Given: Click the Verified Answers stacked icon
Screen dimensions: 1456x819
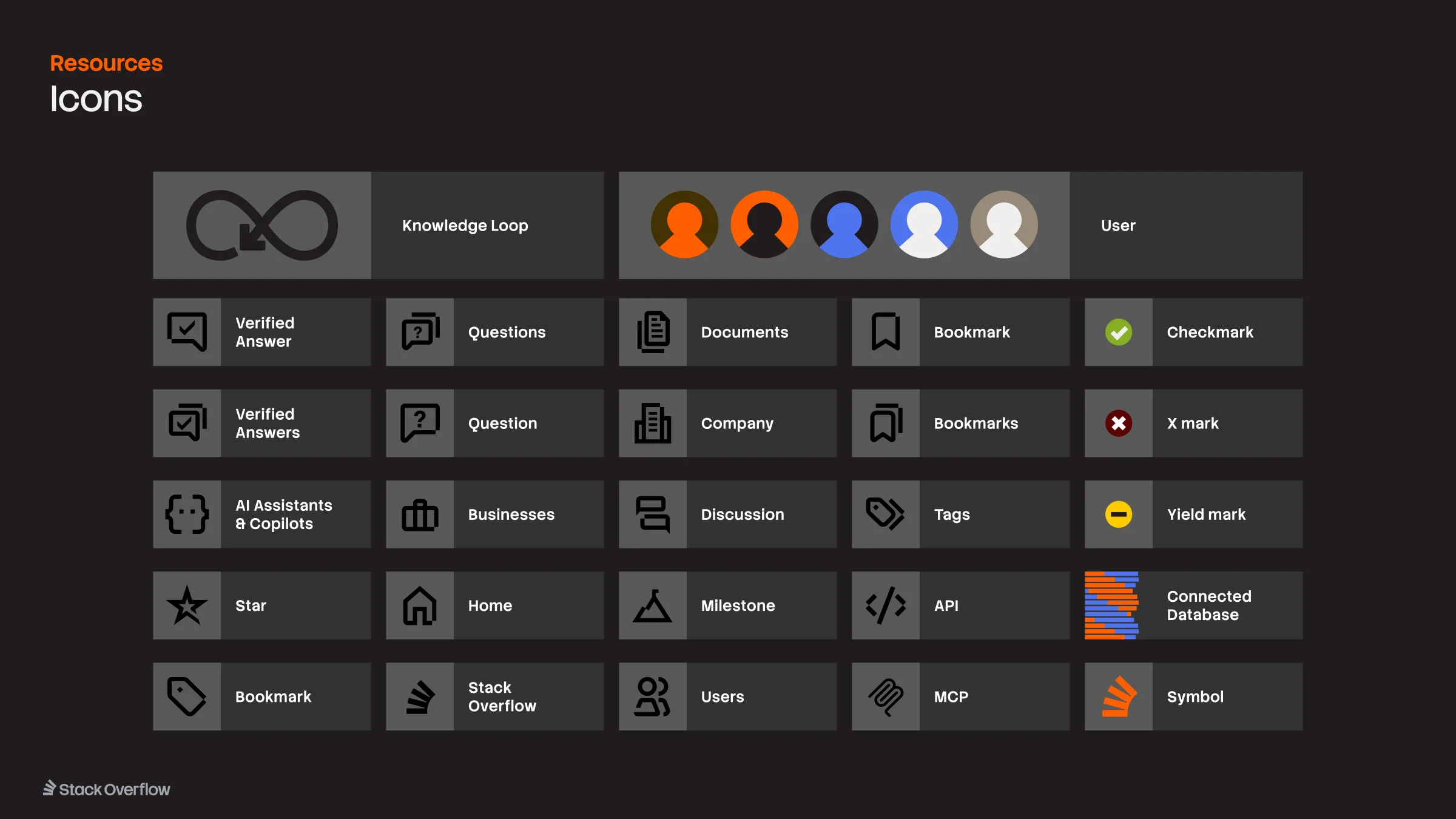Looking at the screenshot, I should [187, 423].
